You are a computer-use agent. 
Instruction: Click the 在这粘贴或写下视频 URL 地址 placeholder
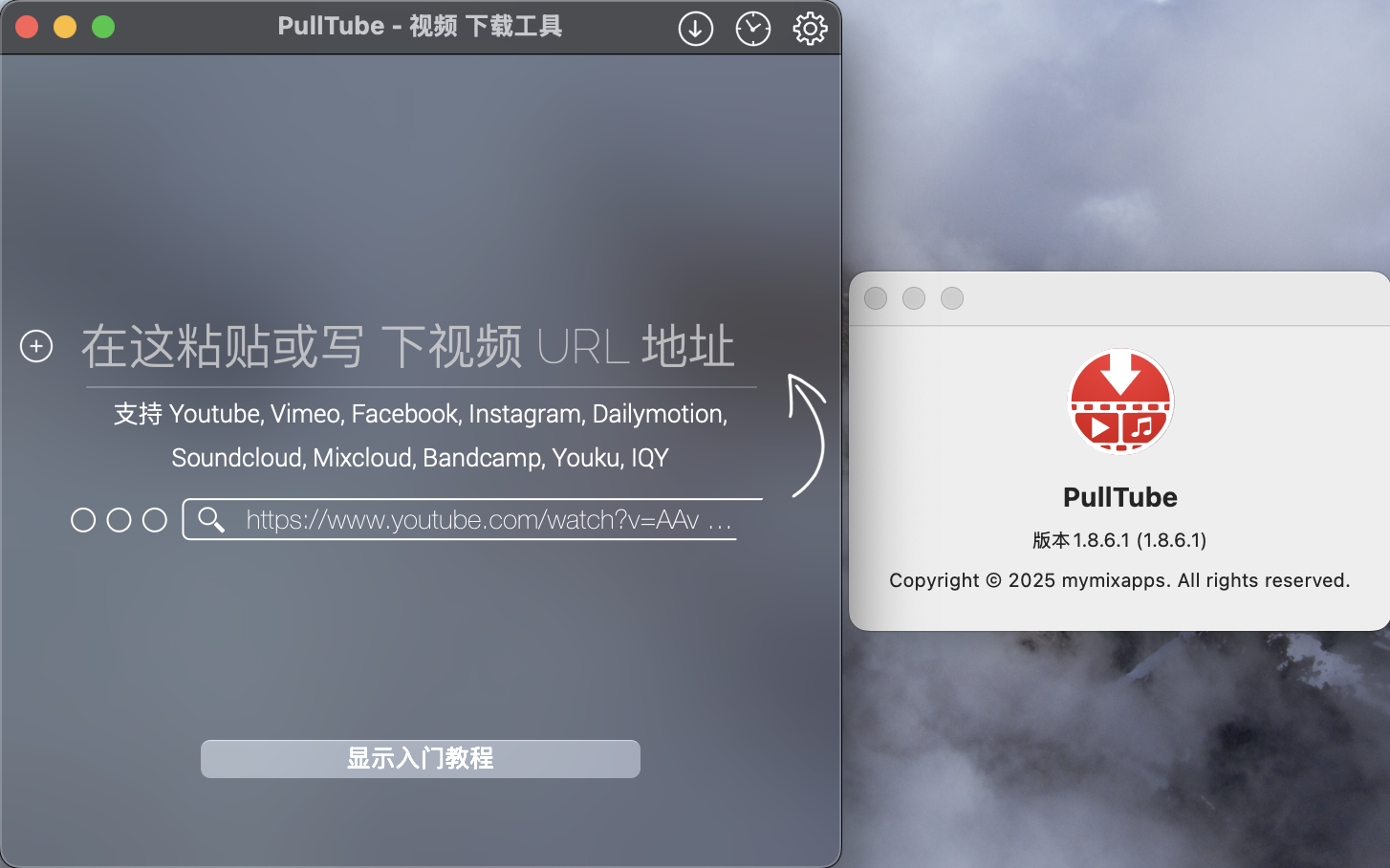pyautogui.click(x=408, y=346)
